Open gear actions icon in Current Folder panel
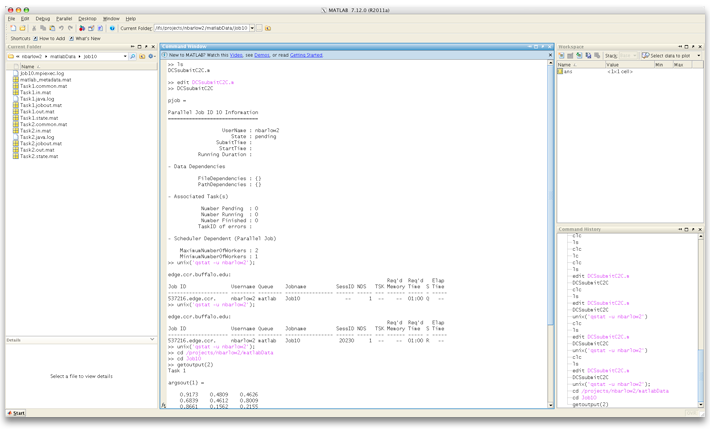This screenshot has width=710, height=430. [x=151, y=57]
